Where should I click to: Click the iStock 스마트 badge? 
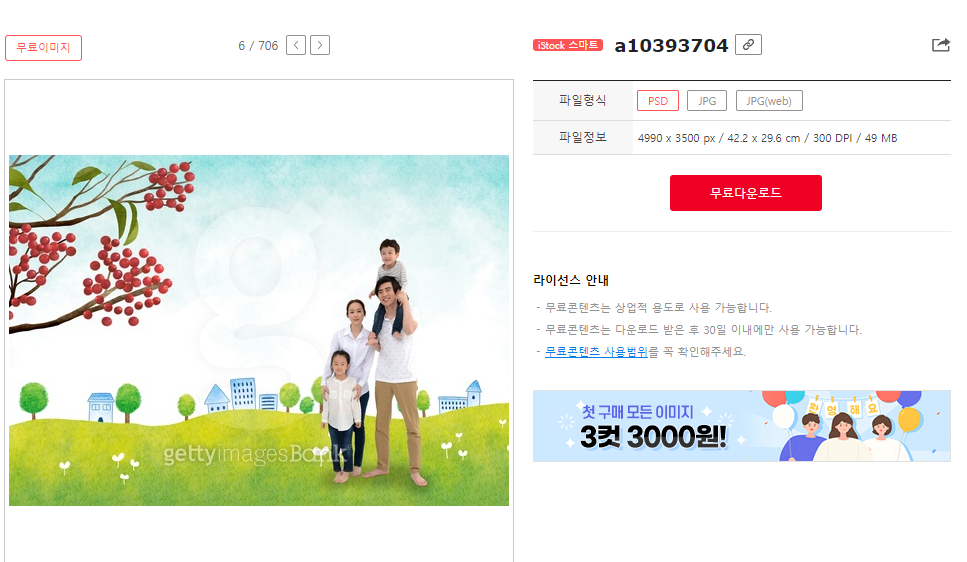pyautogui.click(x=567, y=45)
